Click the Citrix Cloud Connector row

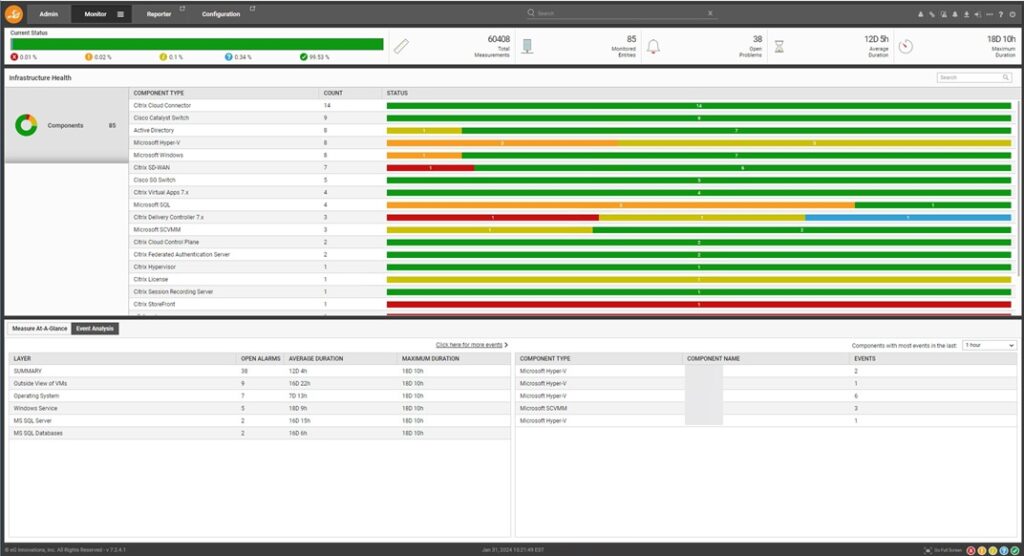573,105
